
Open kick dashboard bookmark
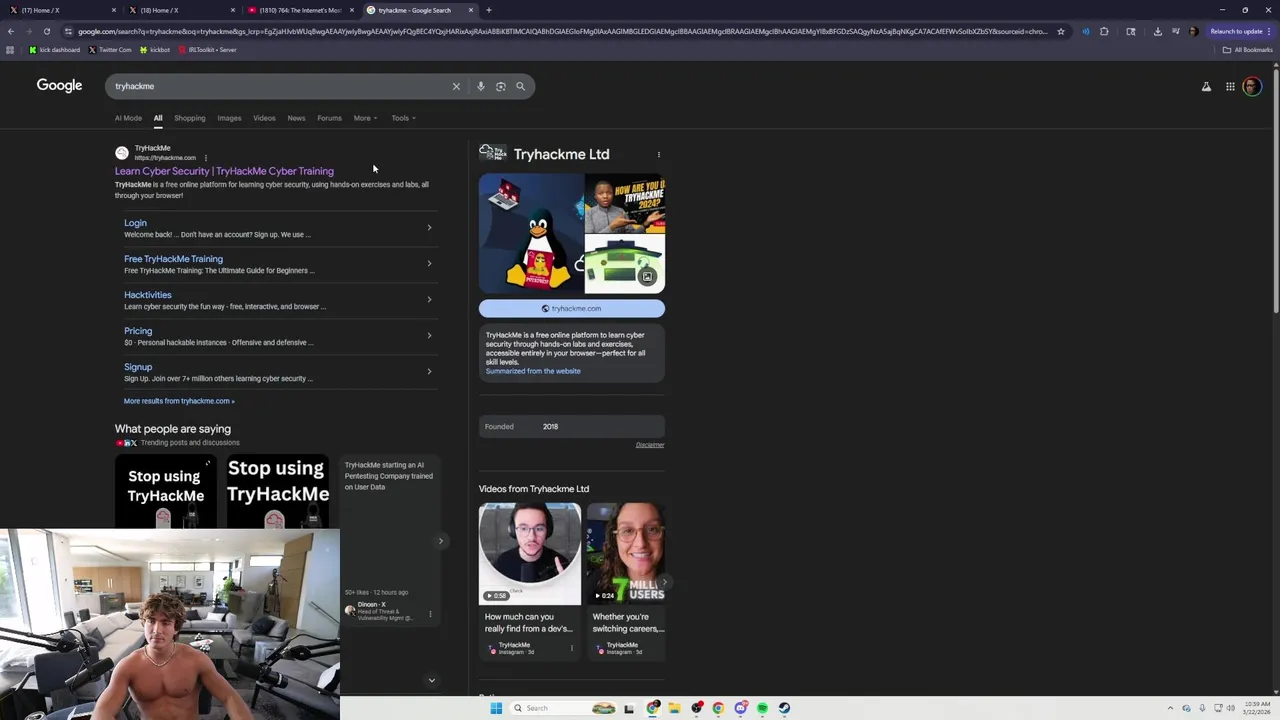click(55, 50)
